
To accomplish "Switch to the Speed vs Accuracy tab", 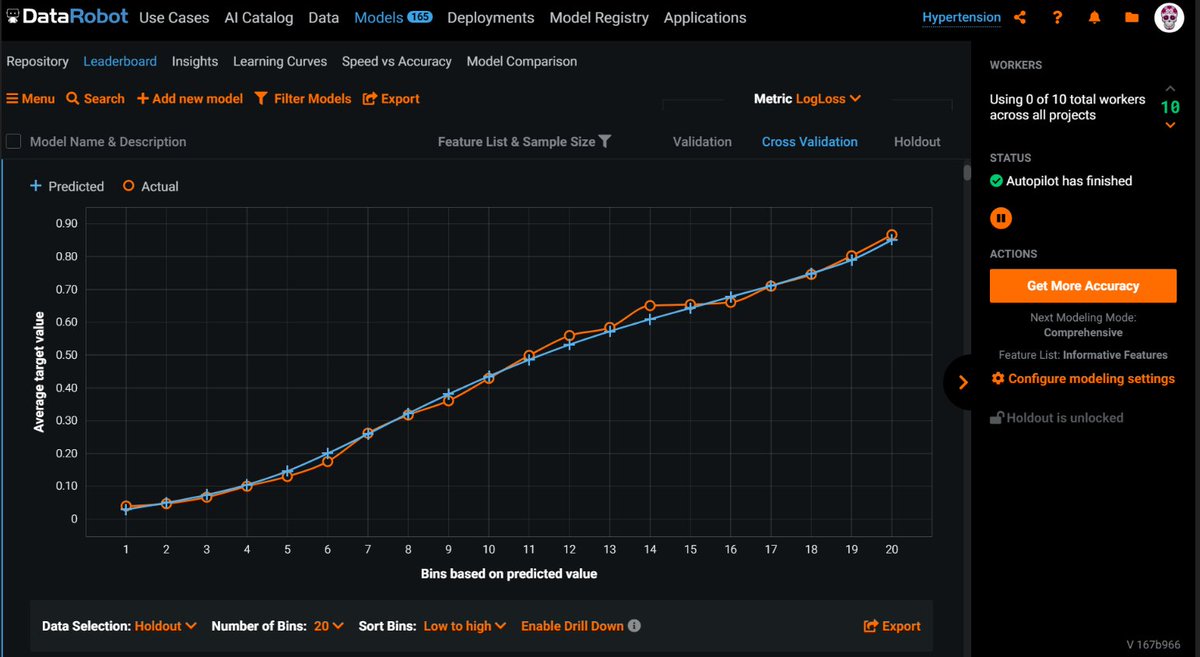I will [397, 61].
